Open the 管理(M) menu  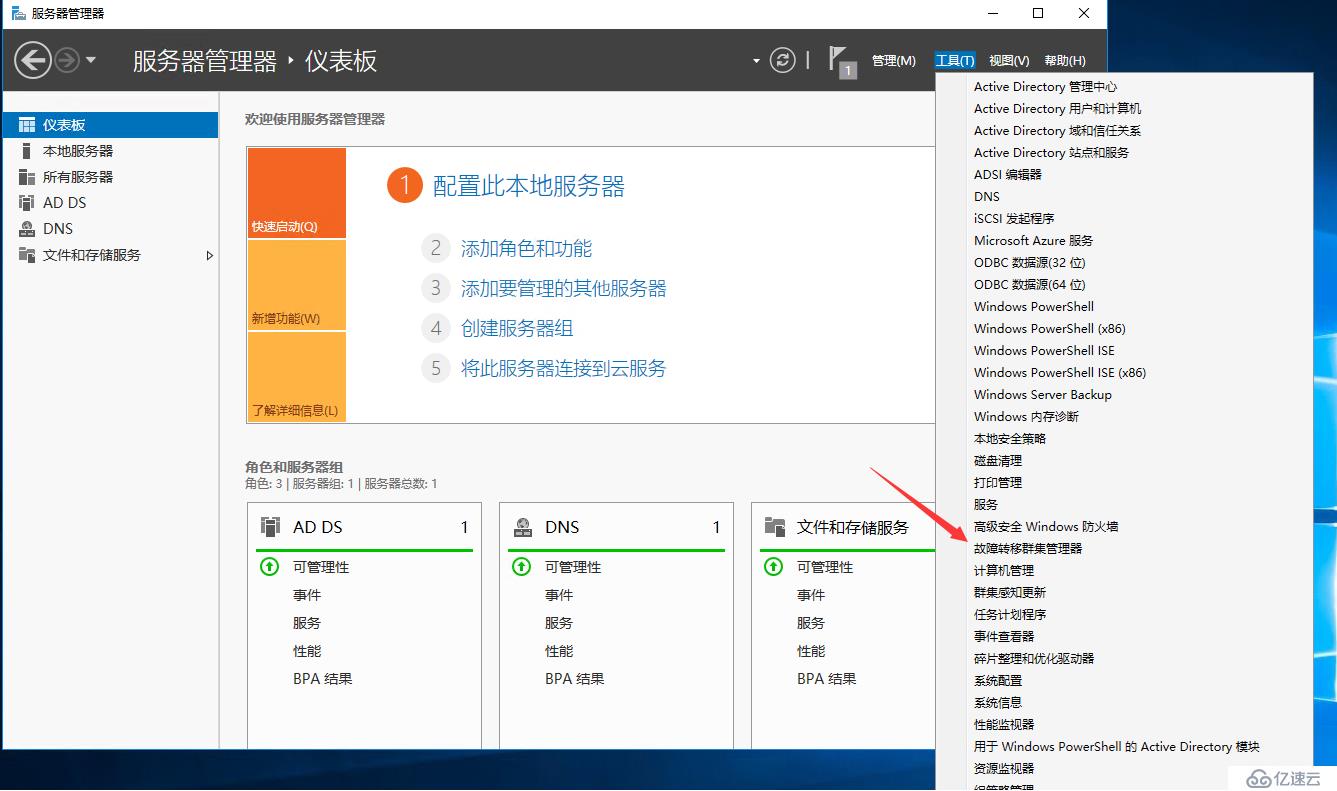pyautogui.click(x=893, y=61)
